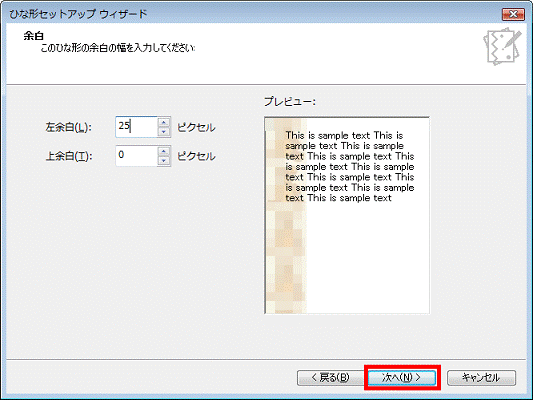Click the ピクセル unit beside left margin
The width and height of the screenshot is (533, 400).
pyautogui.click(x=196, y=127)
